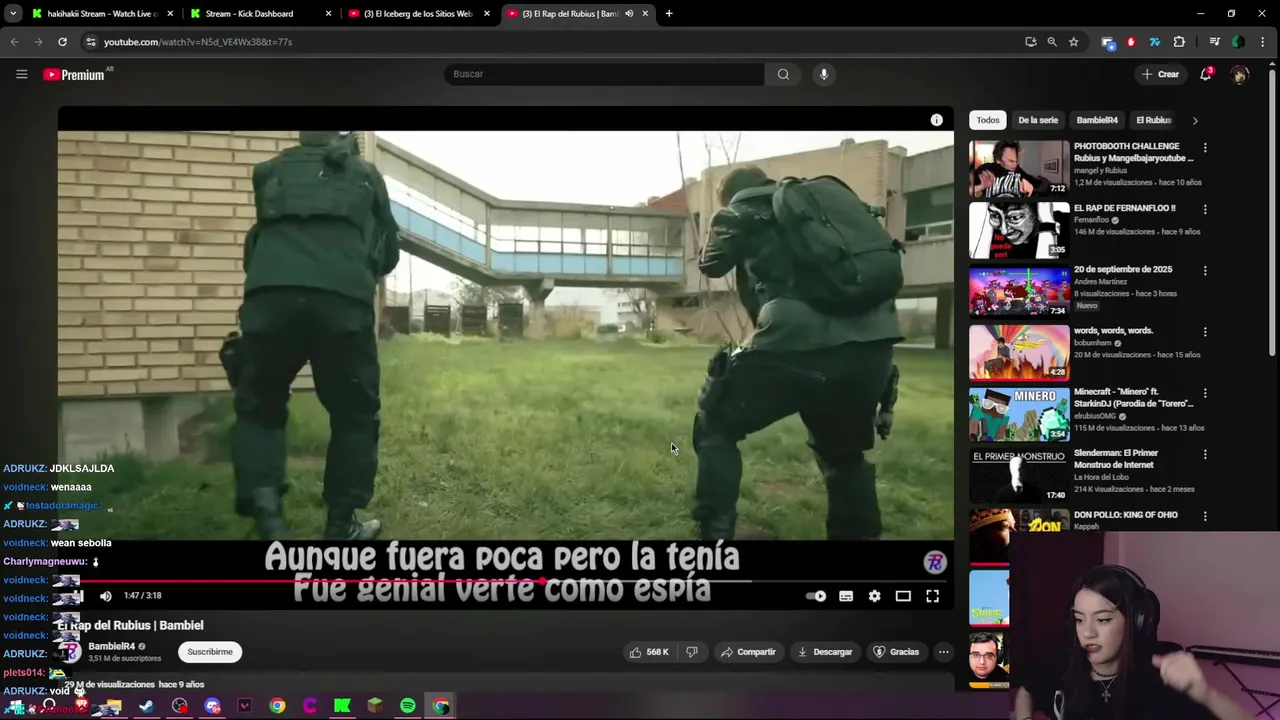
Task: Click the search magnifier button
Action: click(783, 74)
